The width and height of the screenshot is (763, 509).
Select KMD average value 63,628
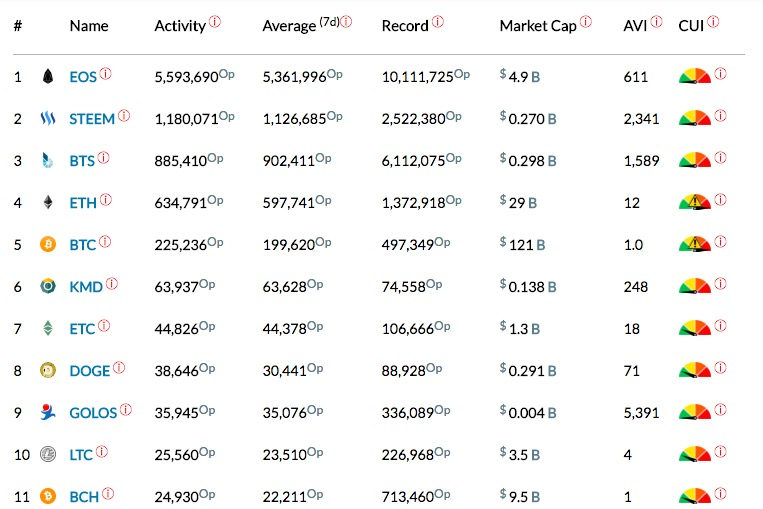point(285,287)
